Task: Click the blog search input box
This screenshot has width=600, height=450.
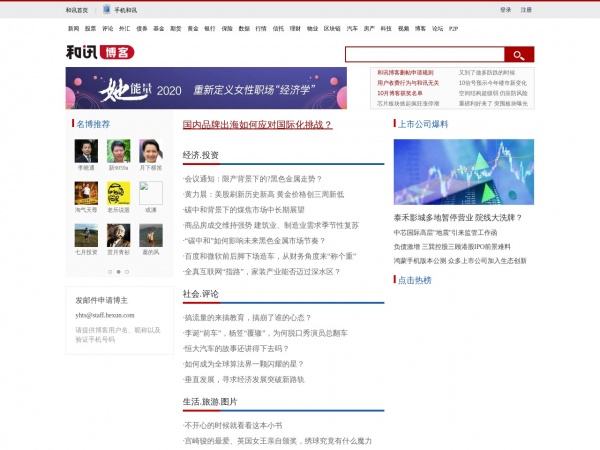Action: [x=425, y=54]
